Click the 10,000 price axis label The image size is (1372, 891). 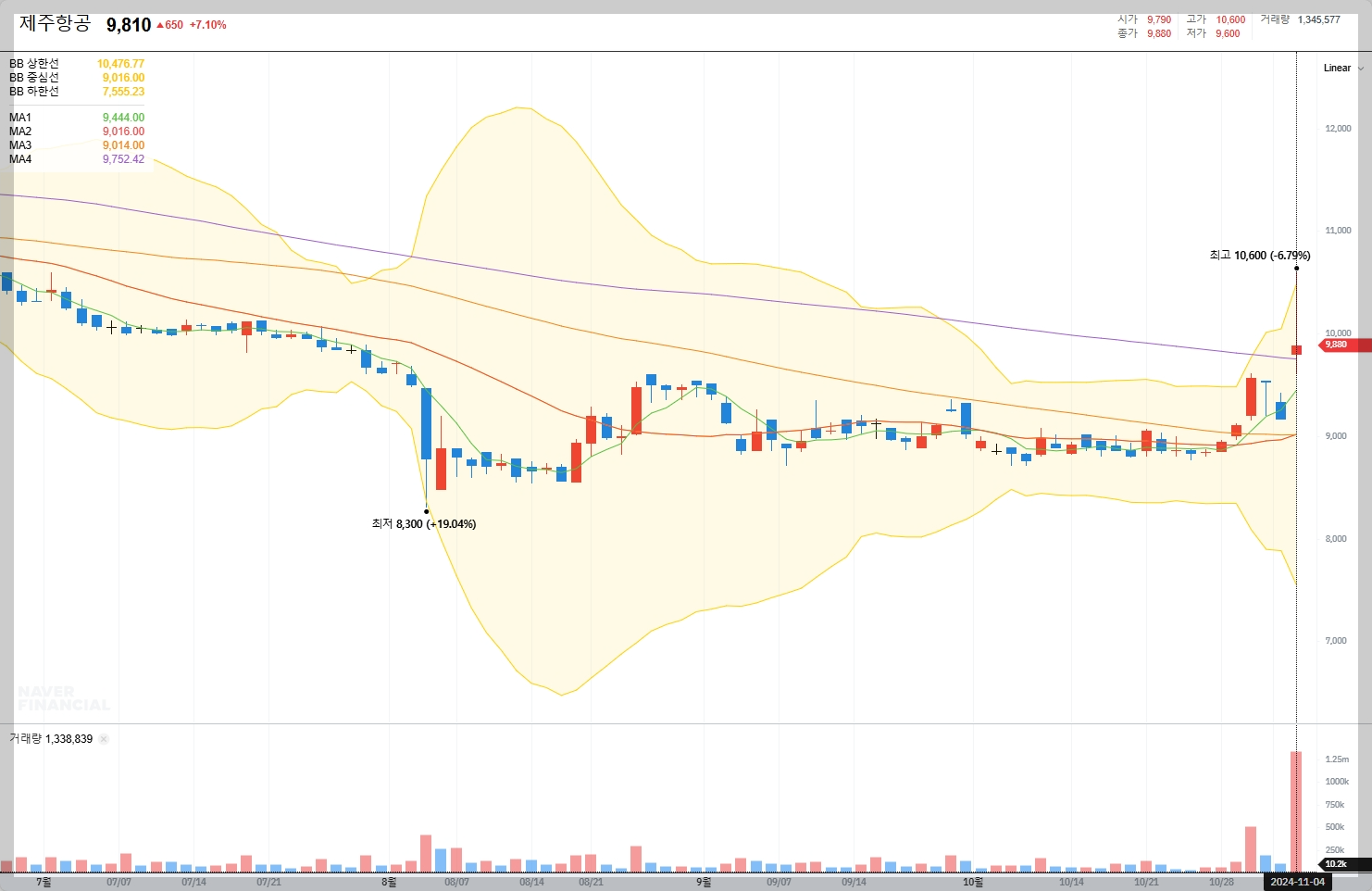click(x=1338, y=333)
